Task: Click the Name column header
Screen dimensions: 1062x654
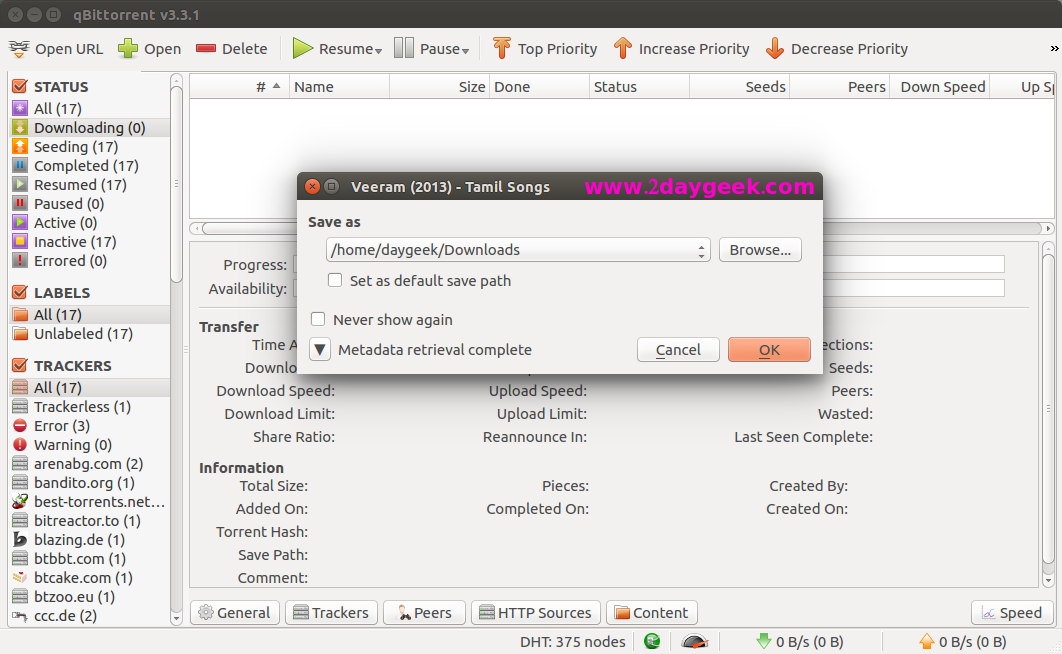Action: pos(339,87)
